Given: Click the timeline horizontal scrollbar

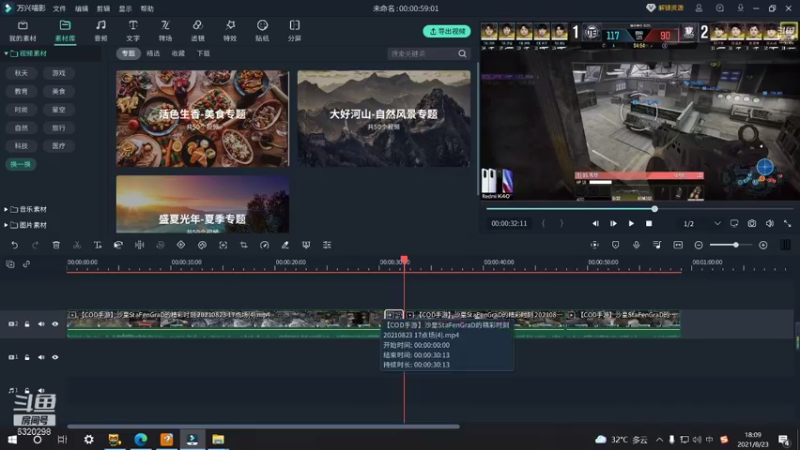Looking at the screenshot, I should (x=263, y=426).
